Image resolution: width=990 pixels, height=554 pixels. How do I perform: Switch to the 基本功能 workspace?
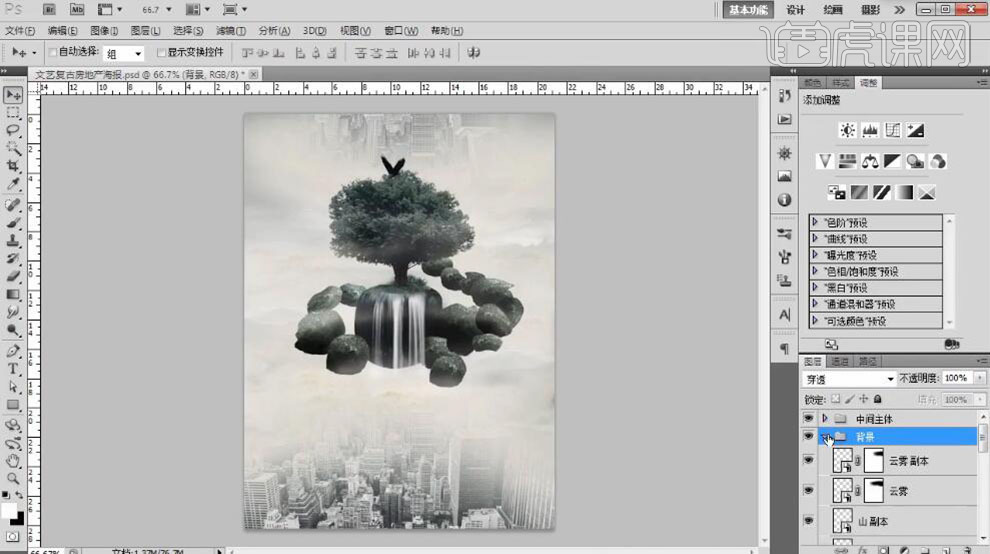coord(748,9)
